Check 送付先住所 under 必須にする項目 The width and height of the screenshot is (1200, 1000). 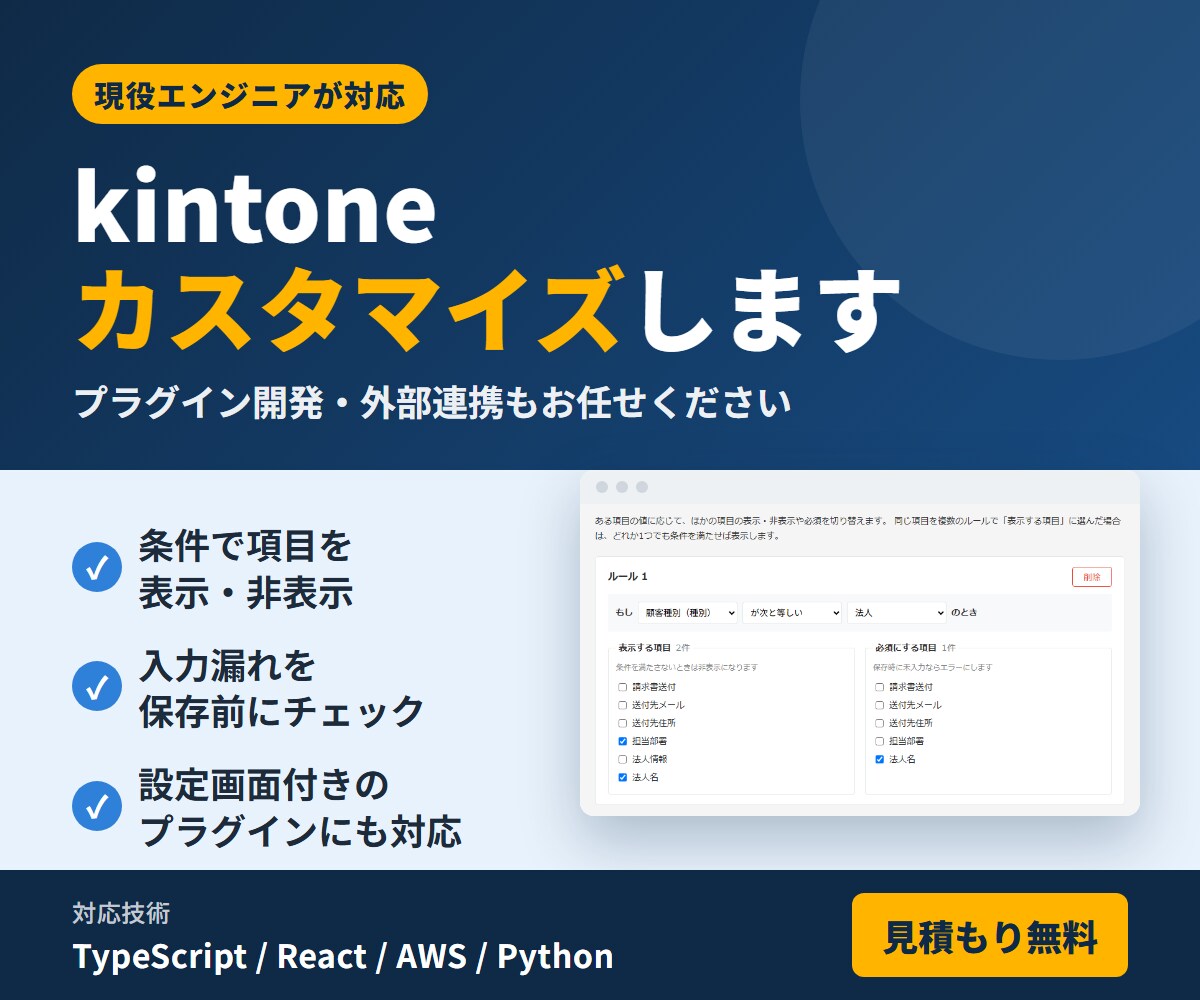(x=879, y=723)
